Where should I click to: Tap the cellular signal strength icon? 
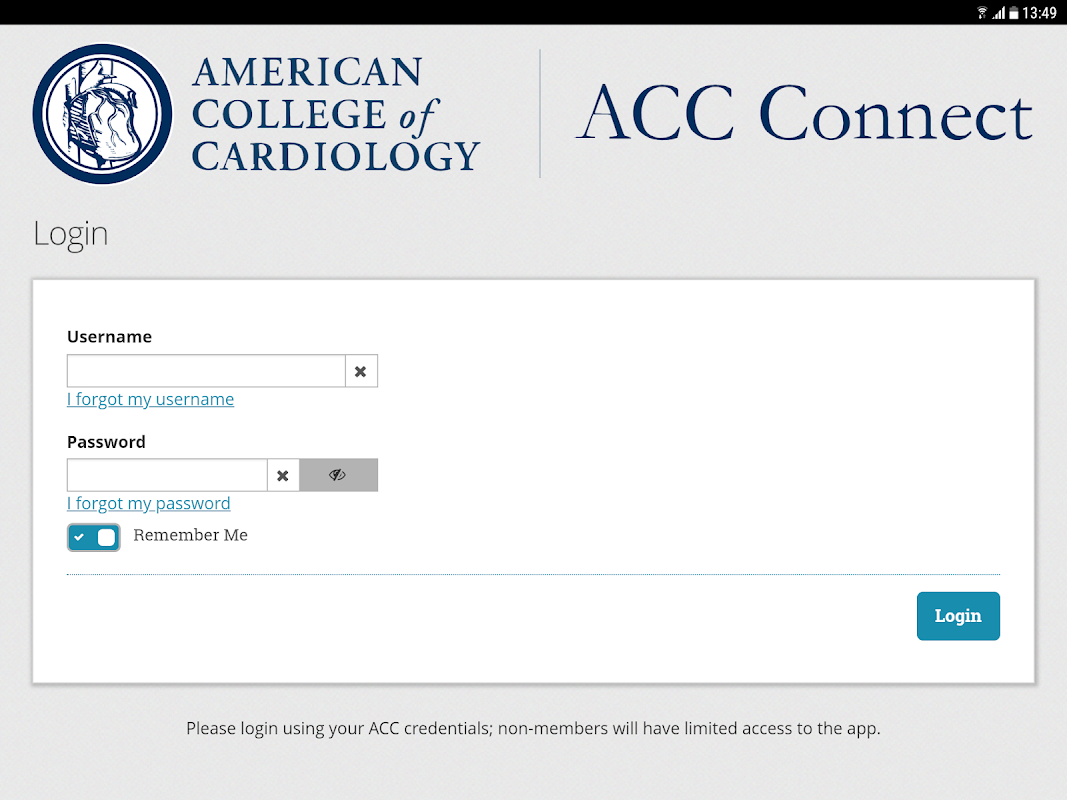click(x=998, y=13)
